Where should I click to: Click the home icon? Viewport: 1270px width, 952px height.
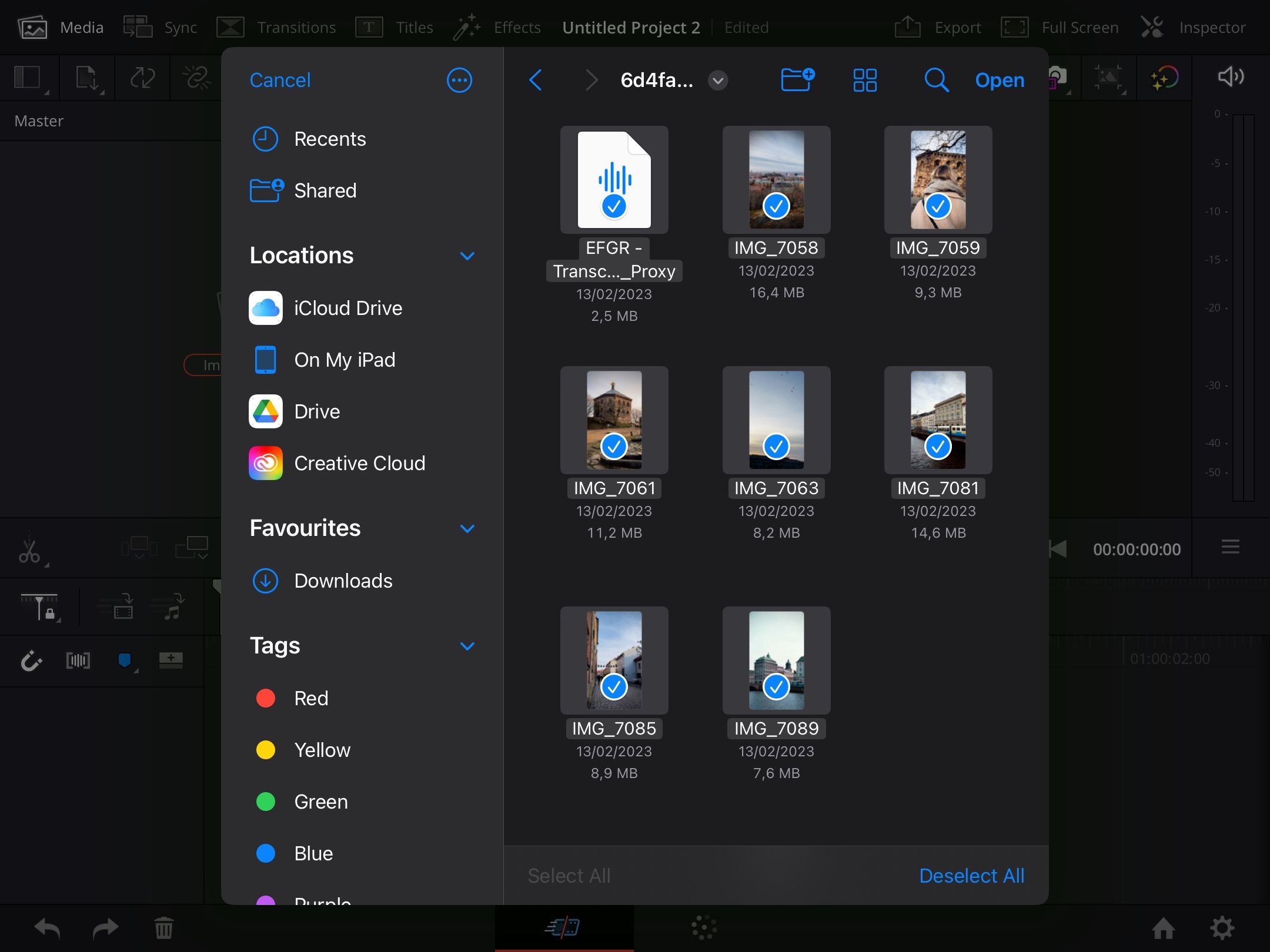(x=1163, y=928)
